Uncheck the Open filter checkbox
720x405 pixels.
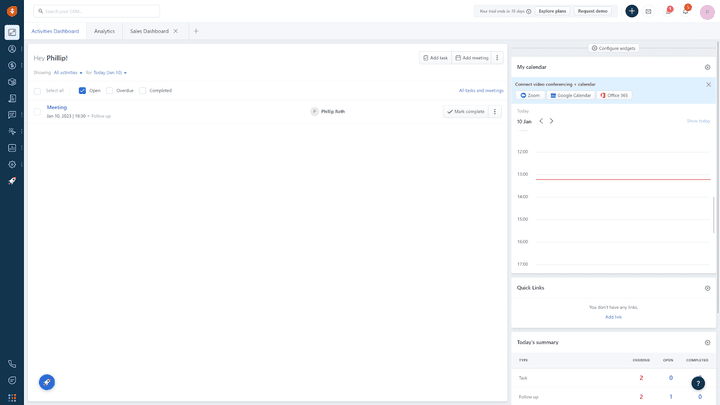coord(82,90)
